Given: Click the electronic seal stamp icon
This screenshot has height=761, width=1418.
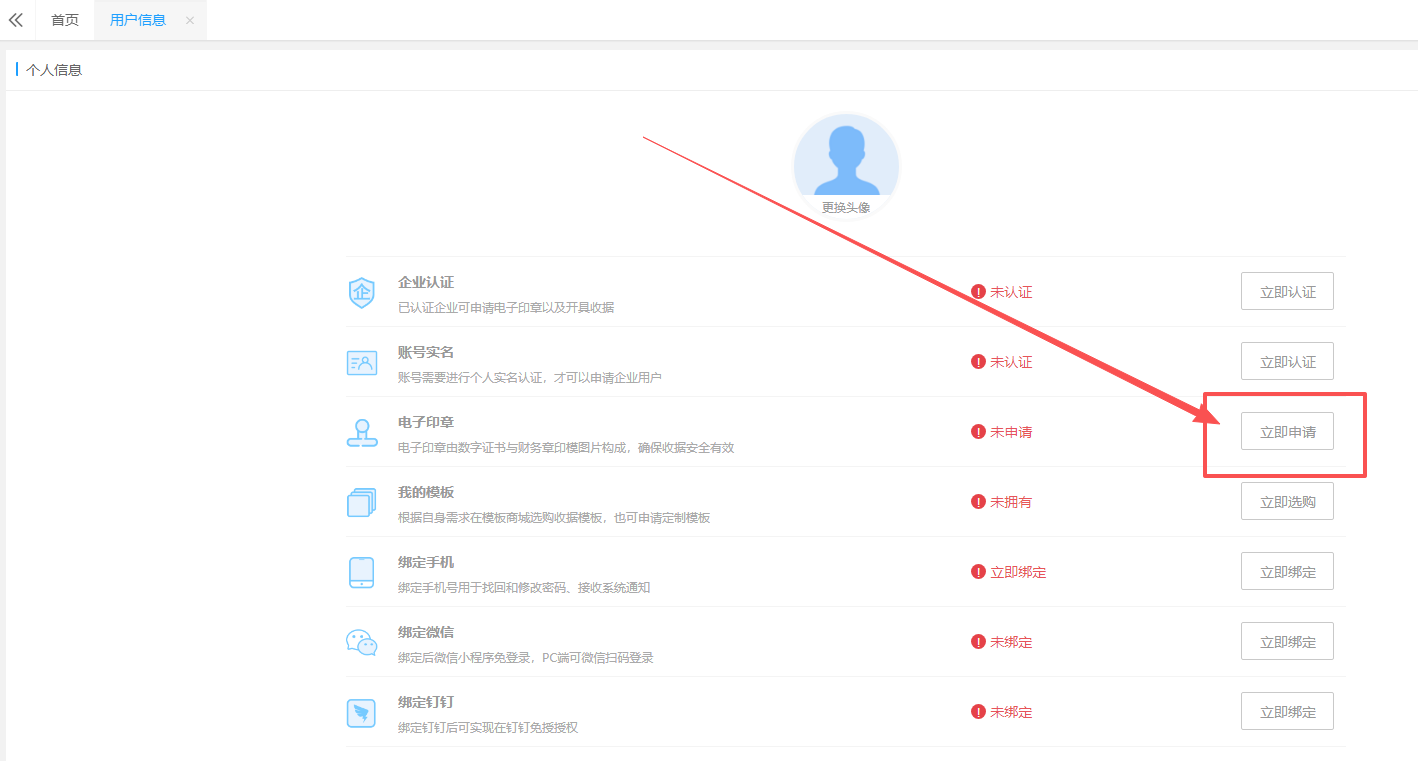Looking at the screenshot, I should [x=361, y=432].
